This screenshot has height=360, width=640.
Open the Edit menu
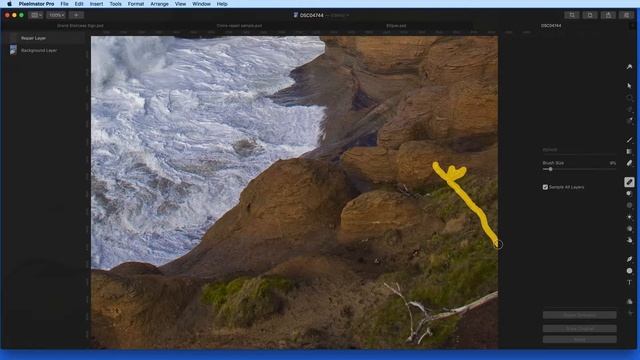pos(79,4)
